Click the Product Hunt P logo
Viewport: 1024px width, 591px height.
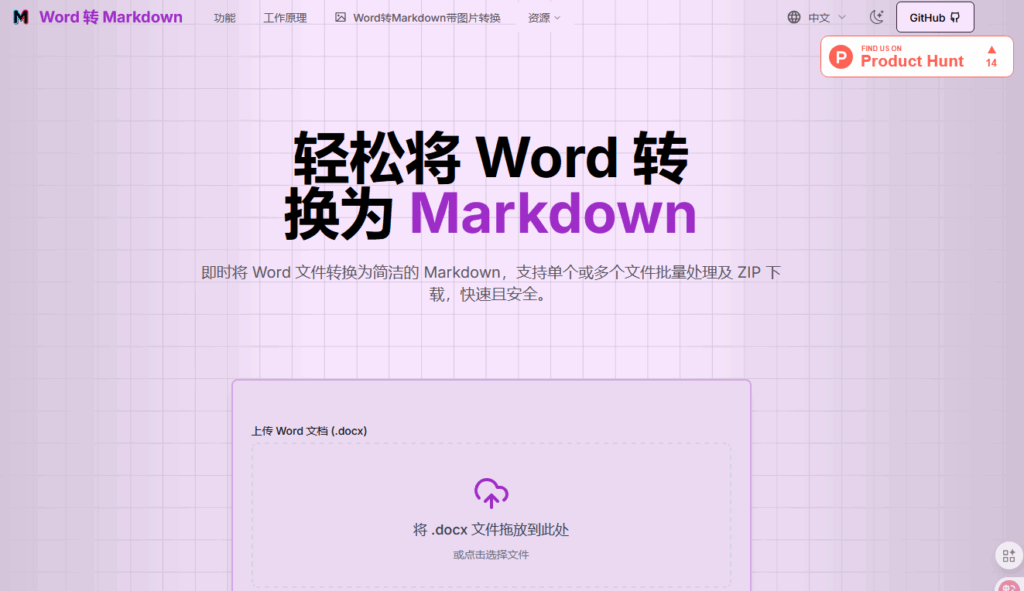(x=842, y=57)
